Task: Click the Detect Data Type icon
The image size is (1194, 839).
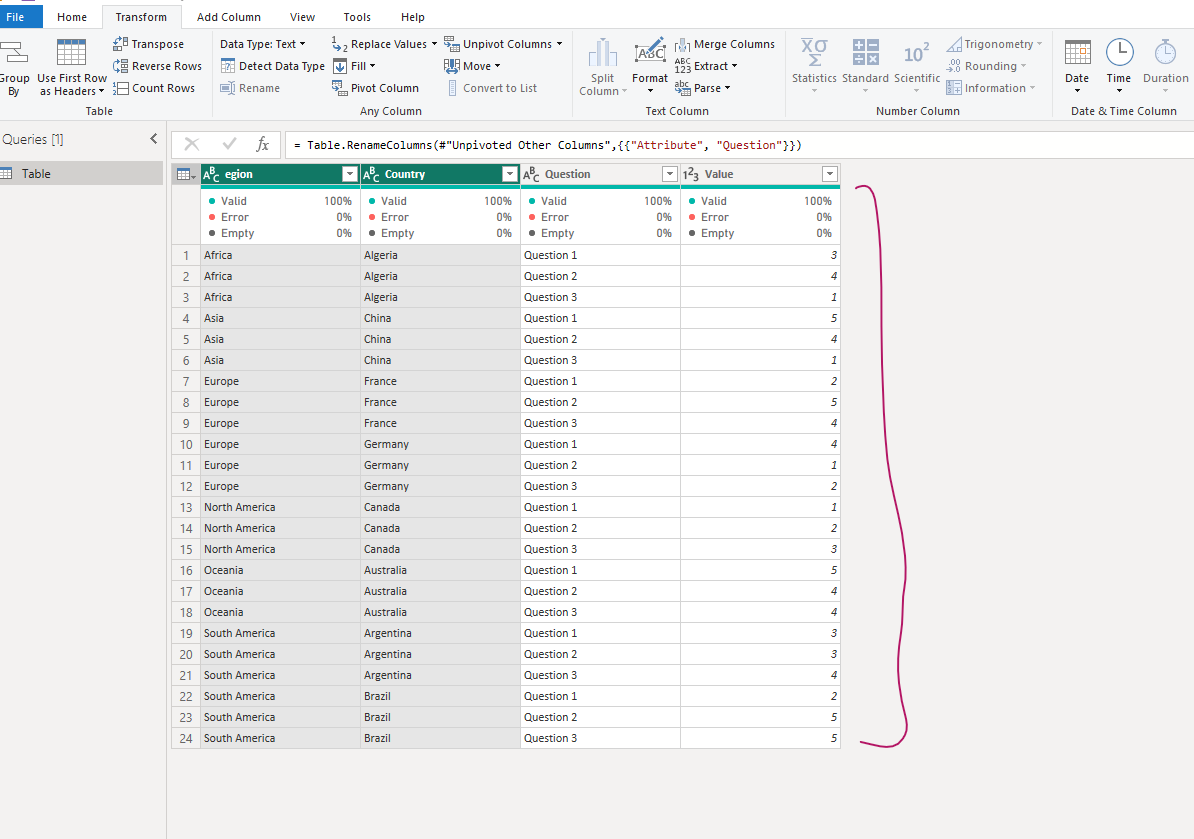Action: click(228, 66)
